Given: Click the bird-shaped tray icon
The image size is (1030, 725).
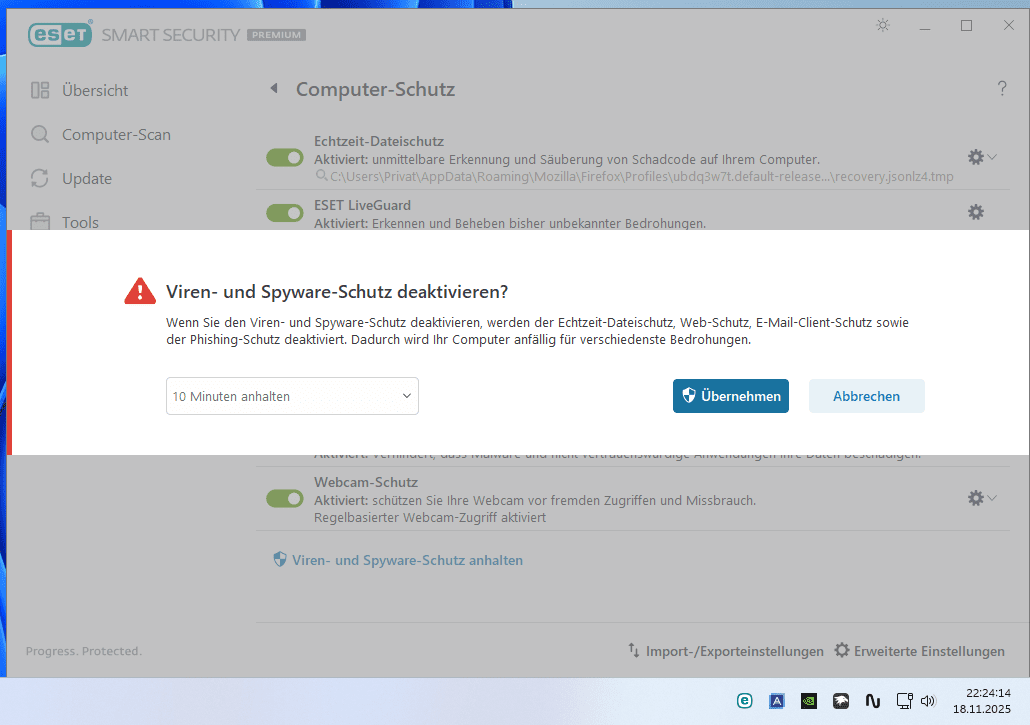Looking at the screenshot, I should tap(841, 701).
